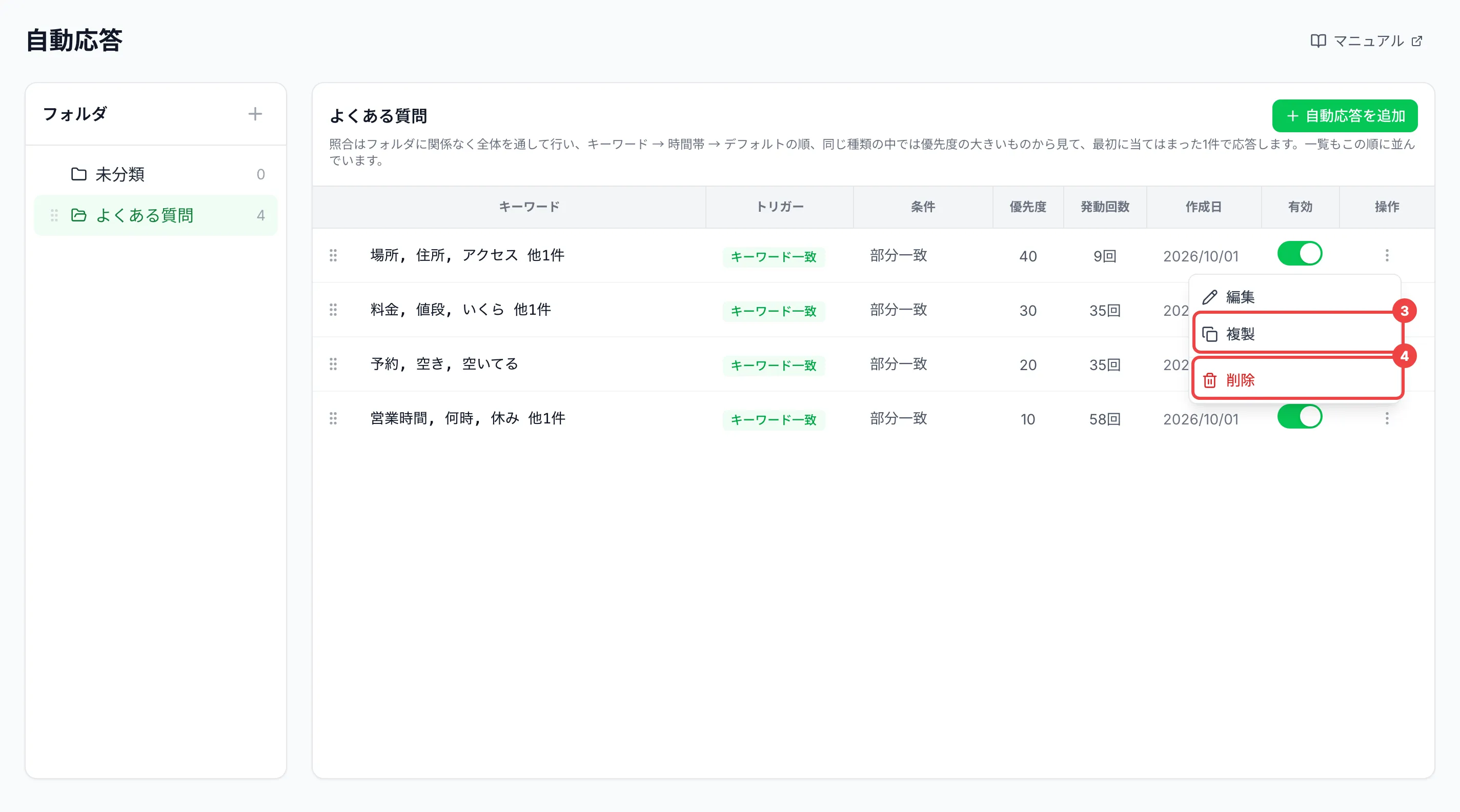Grab the drag handle of the 予約, 空き row
The width and height of the screenshot is (1460, 812).
(333, 364)
